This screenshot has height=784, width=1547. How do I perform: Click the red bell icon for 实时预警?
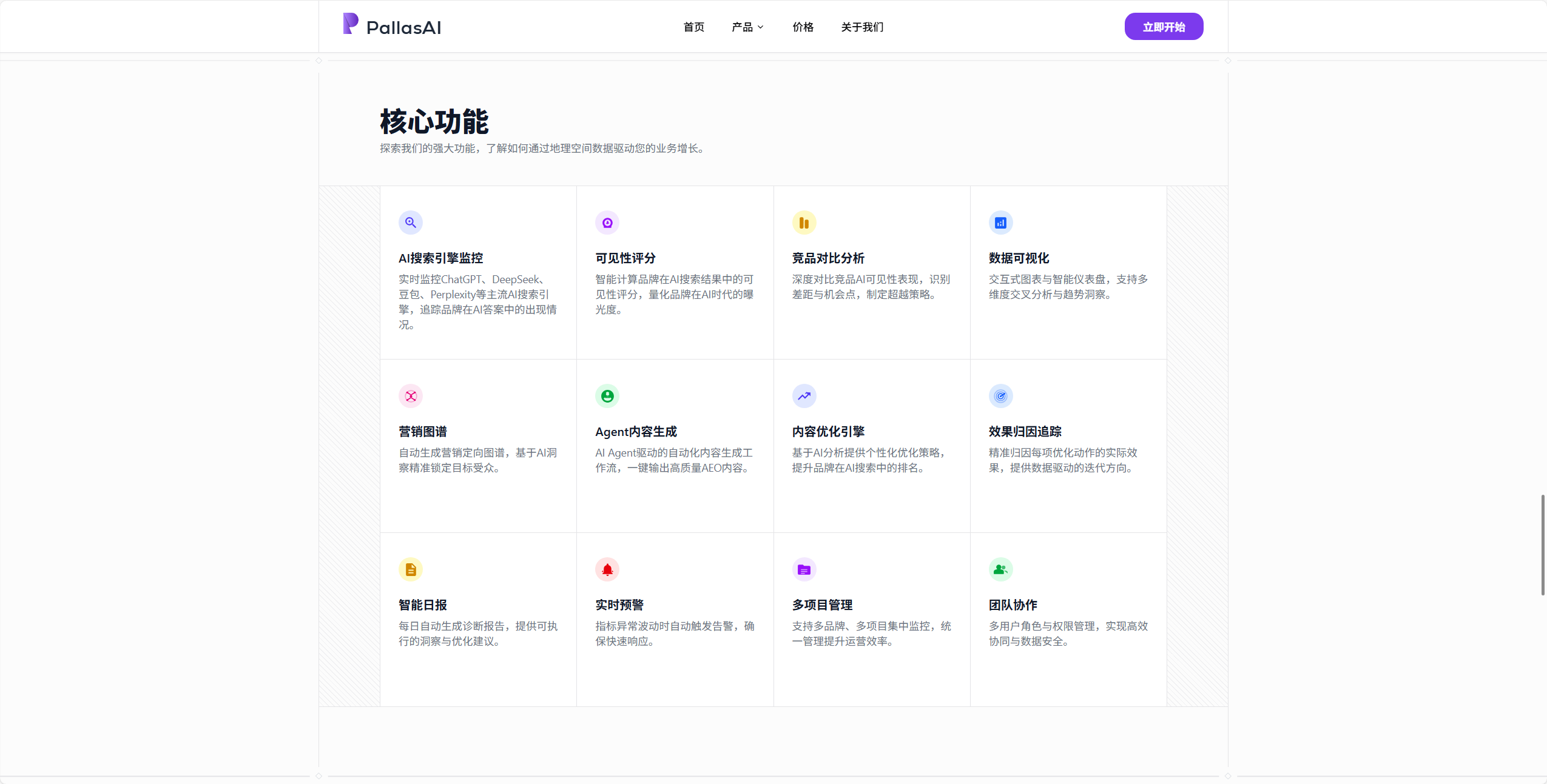click(607, 569)
